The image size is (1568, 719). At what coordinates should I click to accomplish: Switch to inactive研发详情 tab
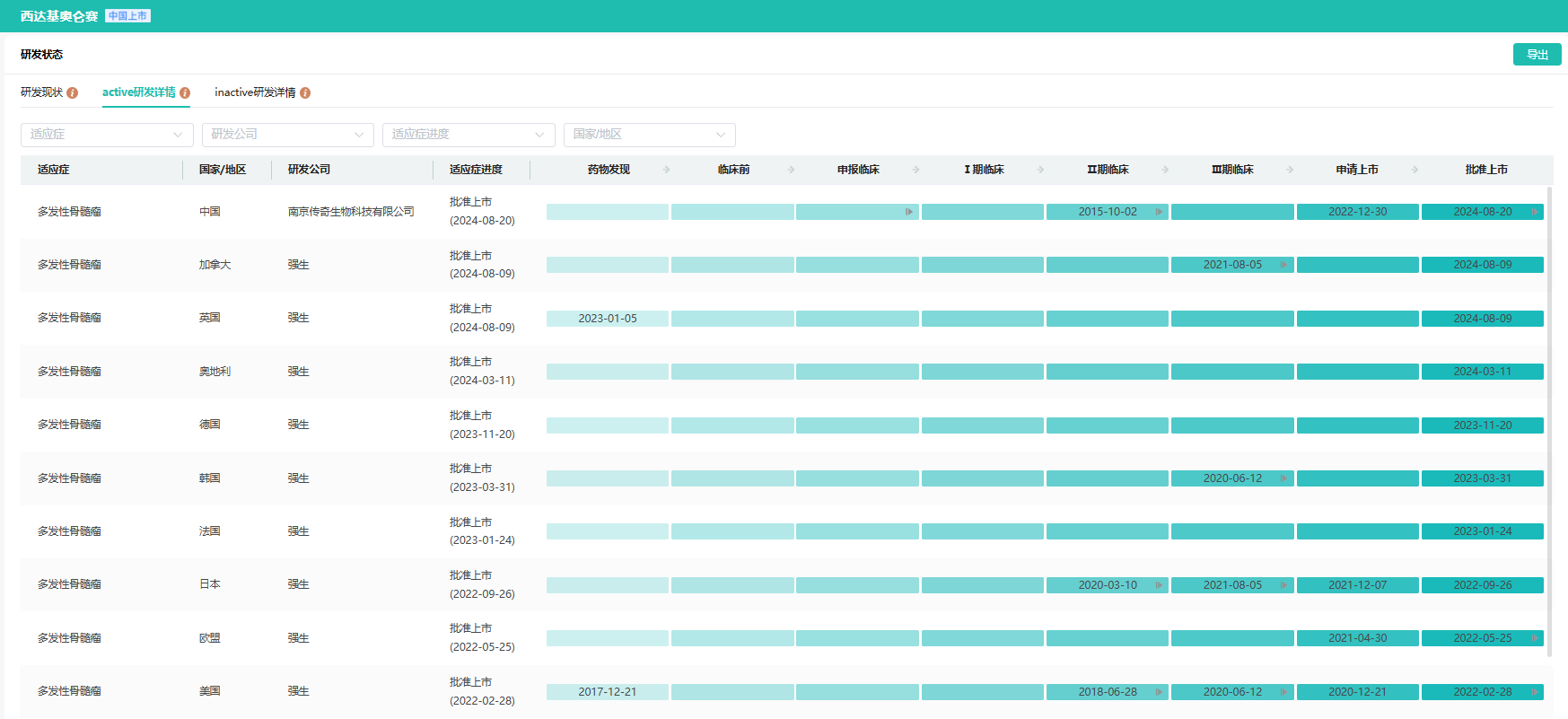pyautogui.click(x=255, y=92)
